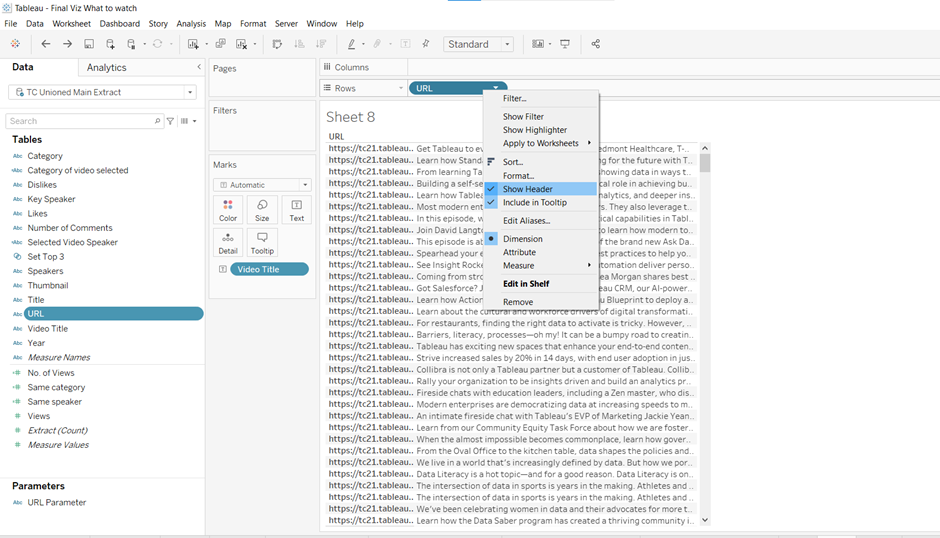Open the Detail marks card
Screen dimensions: 940x538
(x=228, y=242)
